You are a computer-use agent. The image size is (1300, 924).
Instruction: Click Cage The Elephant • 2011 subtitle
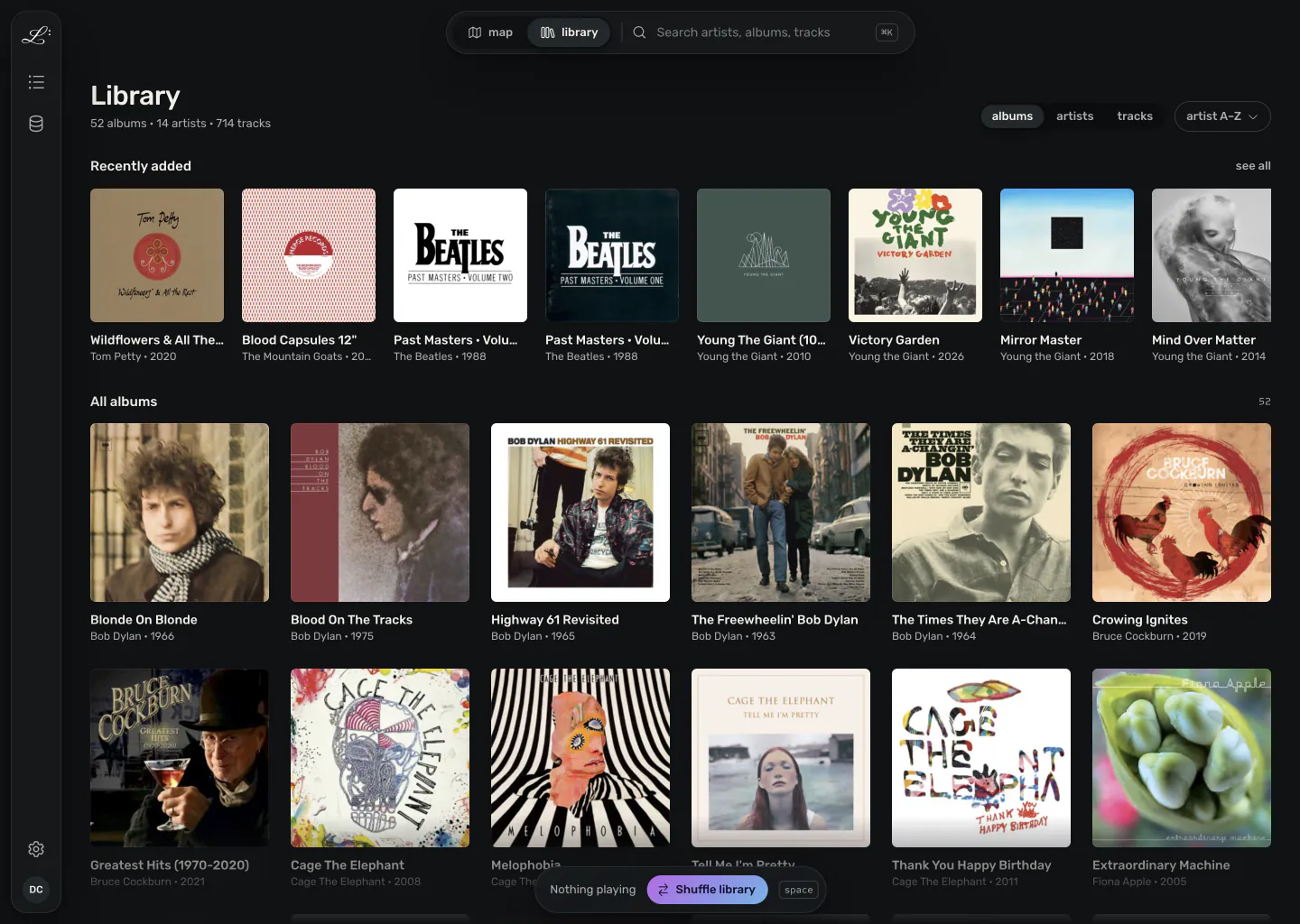pos(955,882)
